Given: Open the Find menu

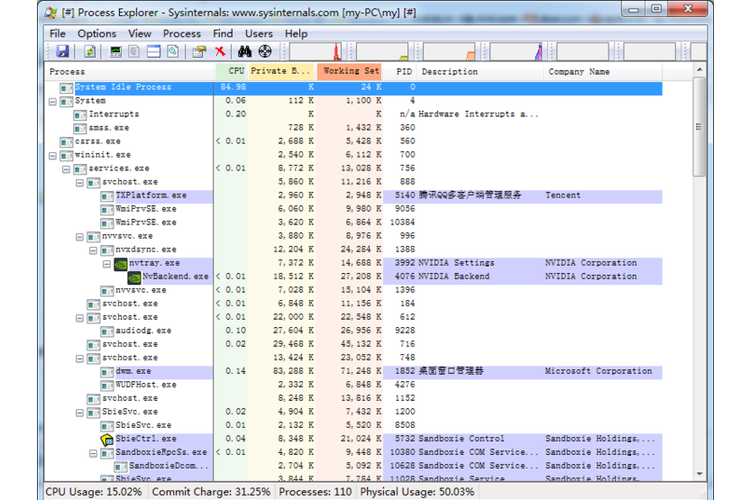Looking at the screenshot, I should tap(223, 33).
